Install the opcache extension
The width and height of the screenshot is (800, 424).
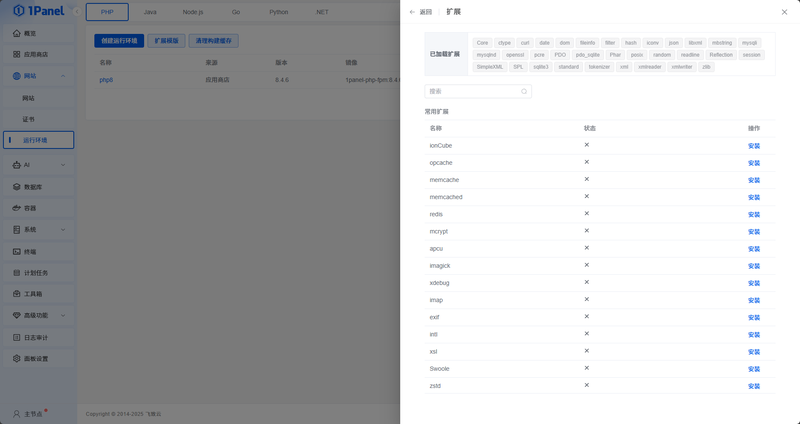[754, 163]
